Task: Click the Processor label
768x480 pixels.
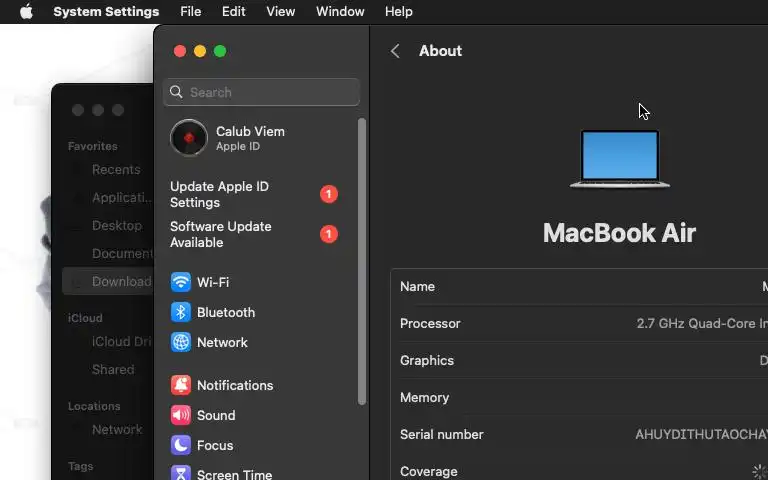Action: pyautogui.click(x=430, y=324)
